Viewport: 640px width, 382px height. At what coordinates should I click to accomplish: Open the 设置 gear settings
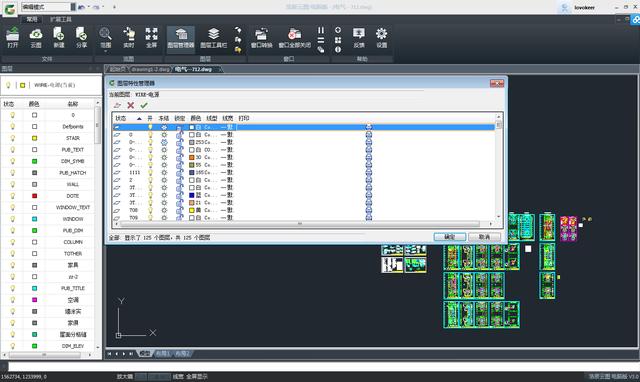pos(382,38)
